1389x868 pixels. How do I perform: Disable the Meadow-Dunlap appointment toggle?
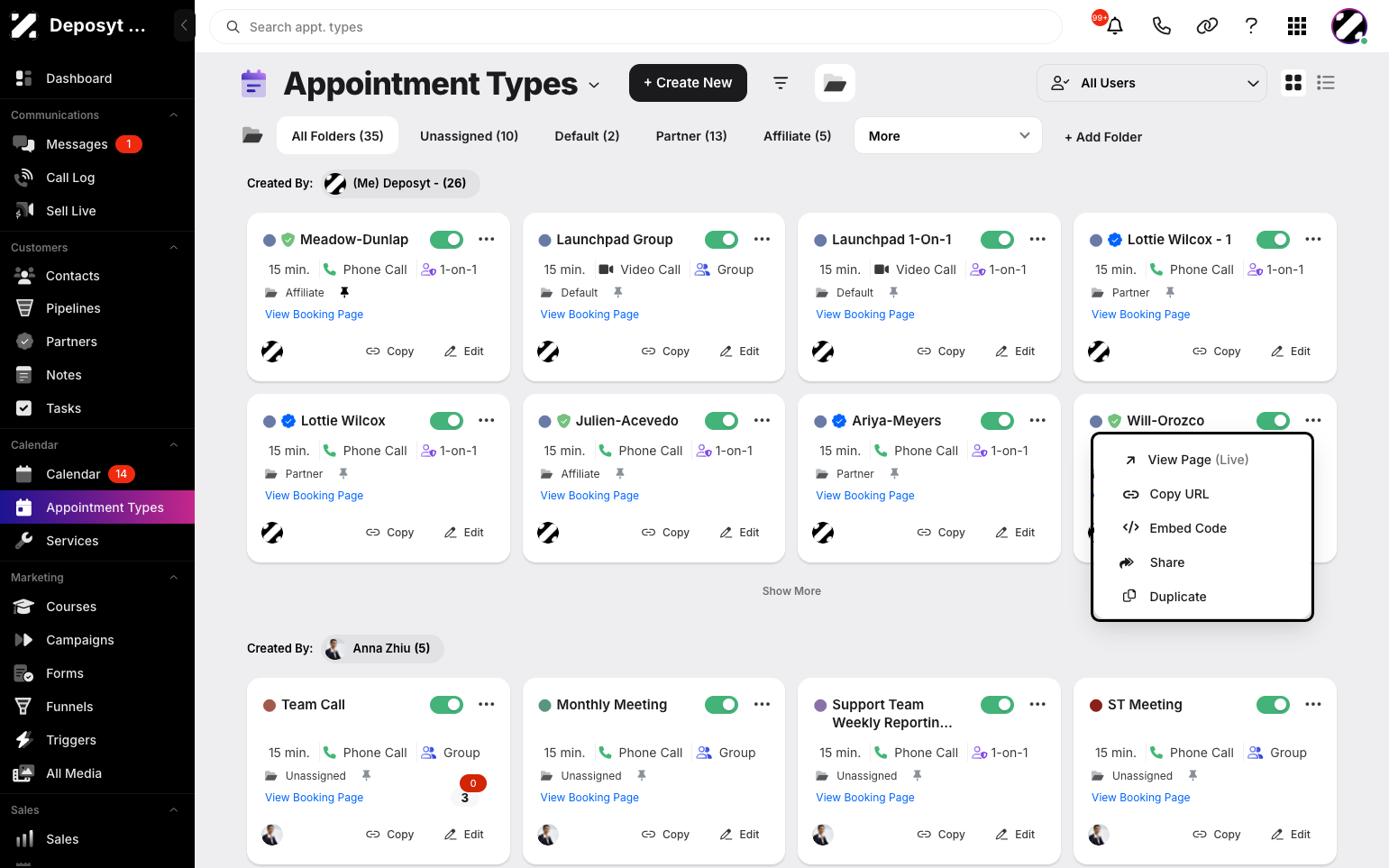446,240
